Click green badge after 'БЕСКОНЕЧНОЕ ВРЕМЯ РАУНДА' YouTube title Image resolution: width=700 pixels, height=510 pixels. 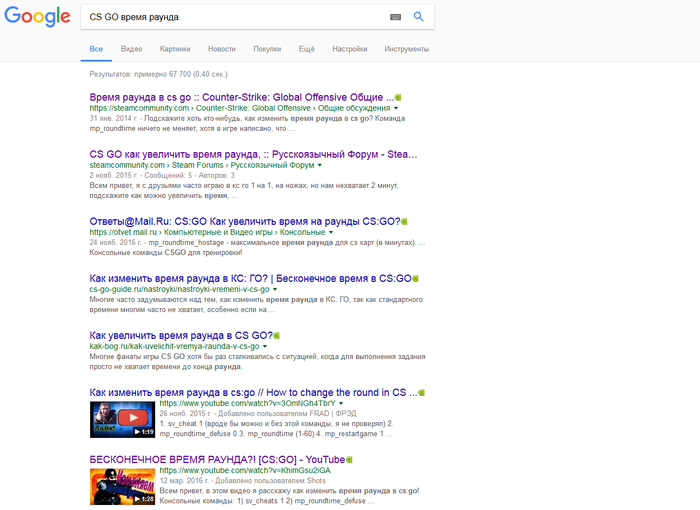[x=349, y=460]
